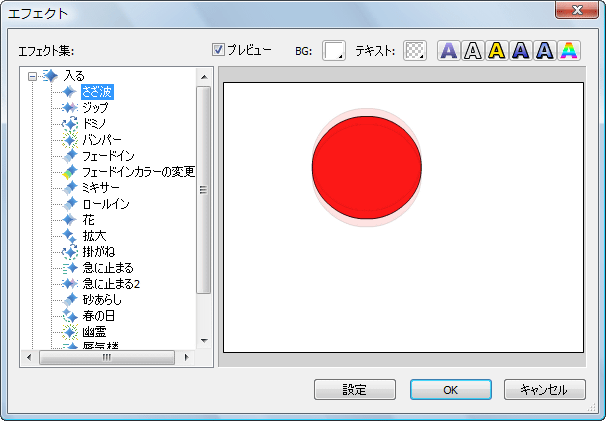Click the icon beside ドミノ effect
Screen dimensions: 606x421
click(70, 124)
